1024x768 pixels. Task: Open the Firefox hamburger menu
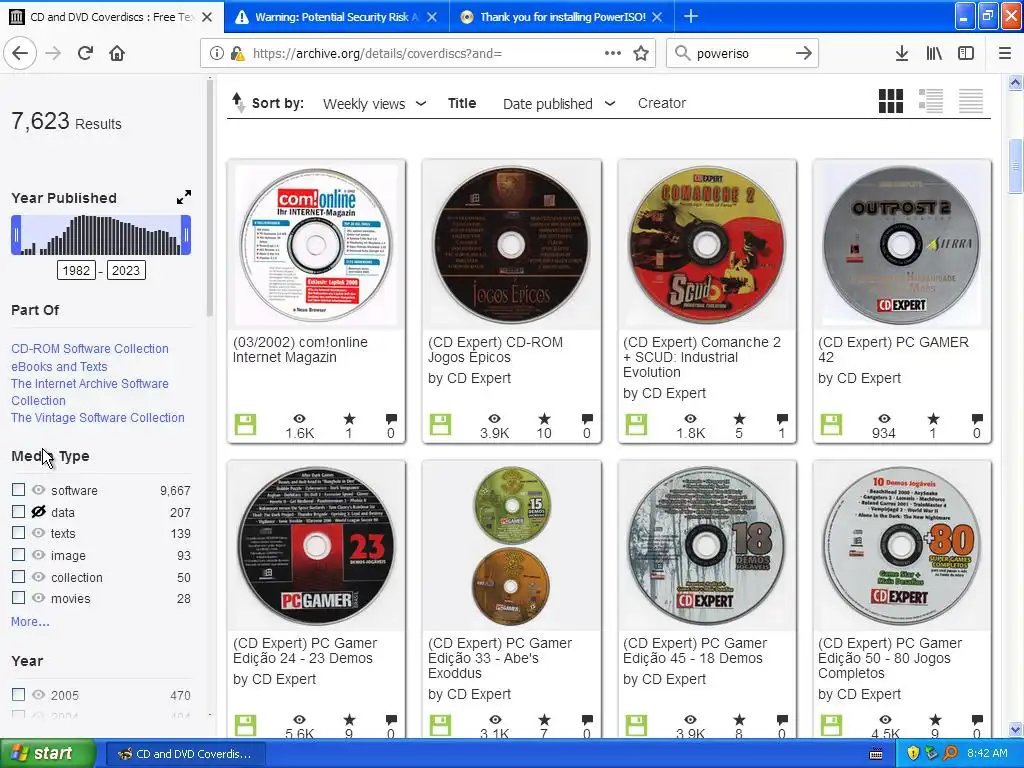click(1005, 54)
